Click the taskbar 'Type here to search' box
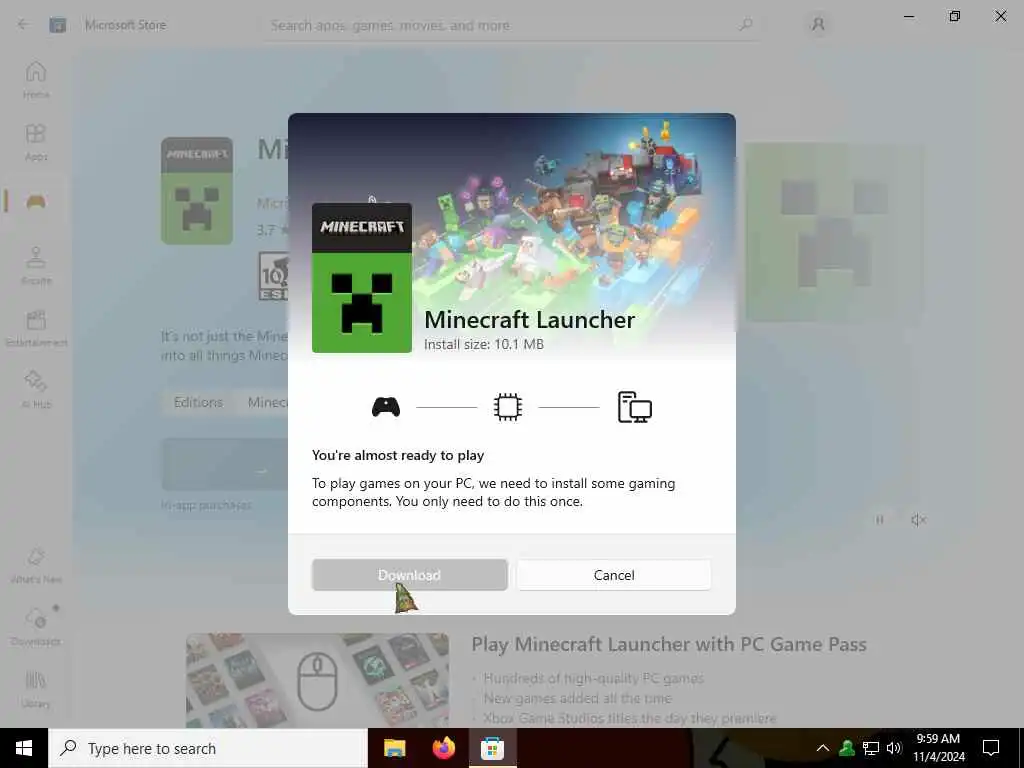Image resolution: width=1024 pixels, height=768 pixels. point(208,748)
